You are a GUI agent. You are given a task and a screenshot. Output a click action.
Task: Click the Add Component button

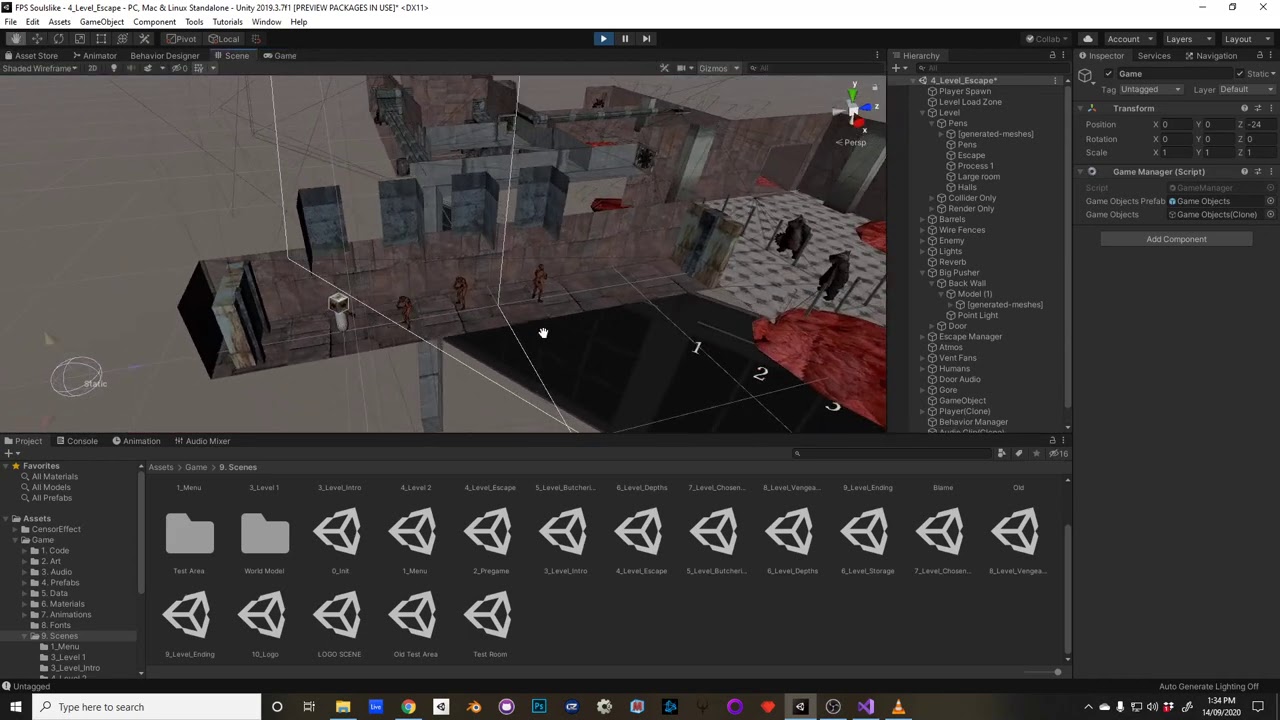pos(1176,239)
